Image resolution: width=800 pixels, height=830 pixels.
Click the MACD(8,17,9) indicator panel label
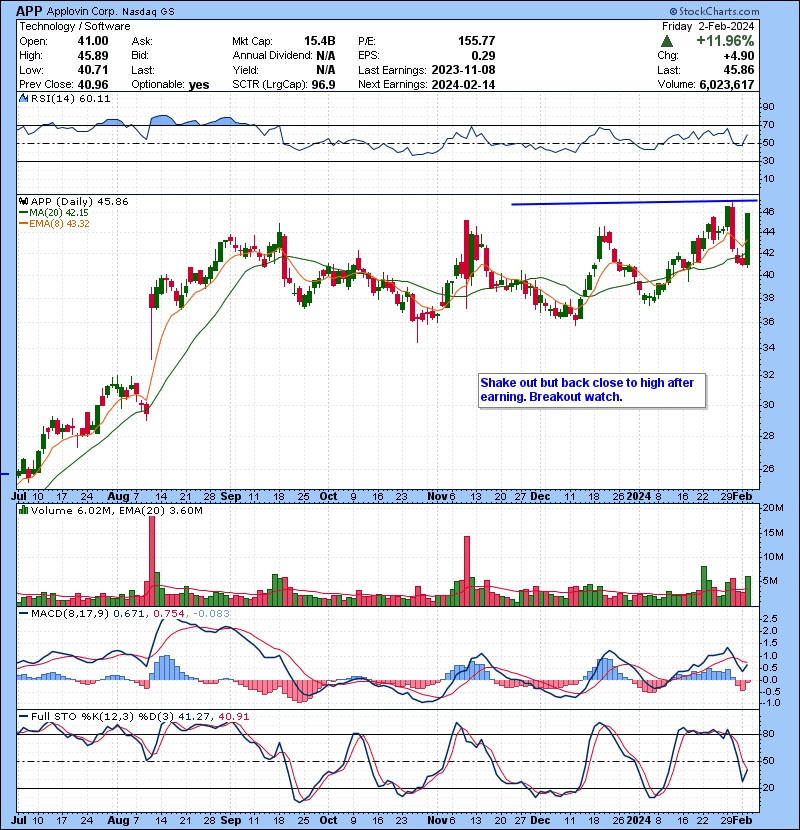[68, 612]
